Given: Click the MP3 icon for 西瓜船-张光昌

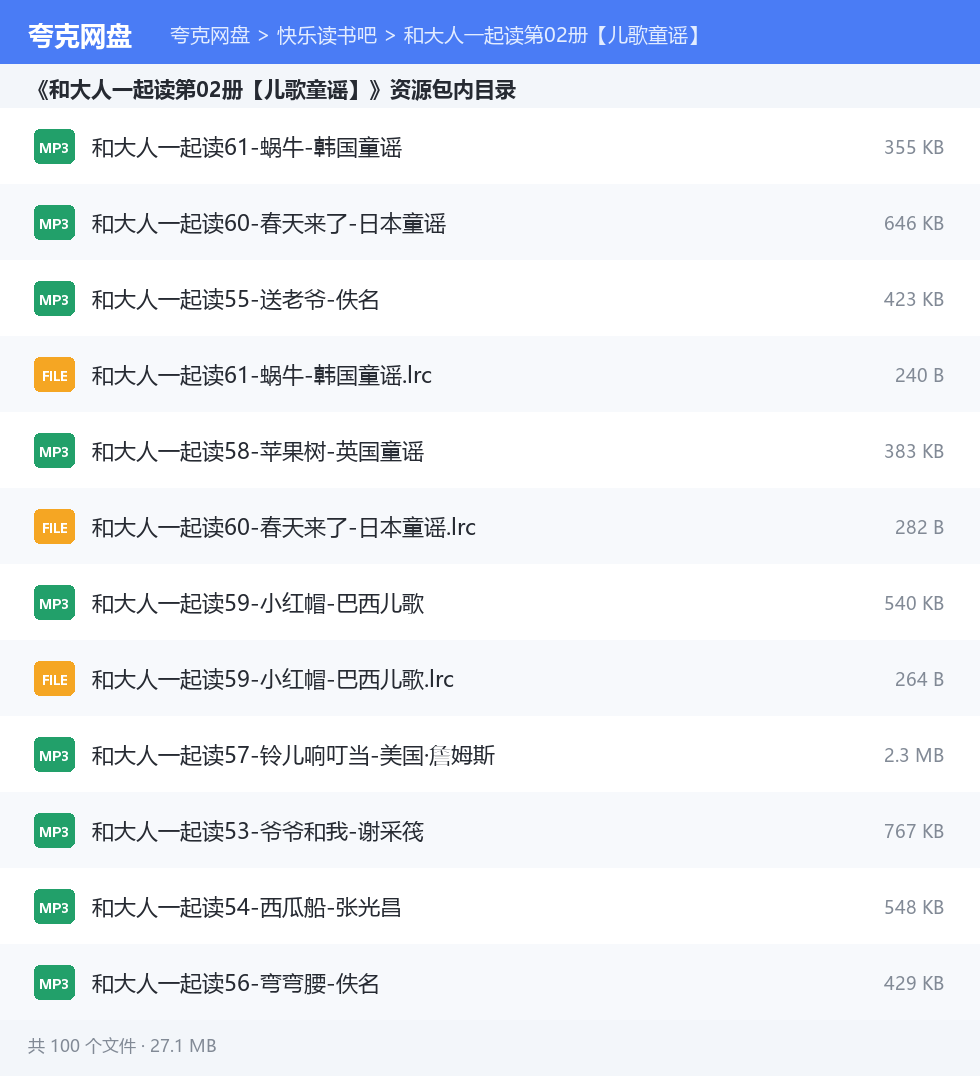Looking at the screenshot, I should pyautogui.click(x=54, y=907).
